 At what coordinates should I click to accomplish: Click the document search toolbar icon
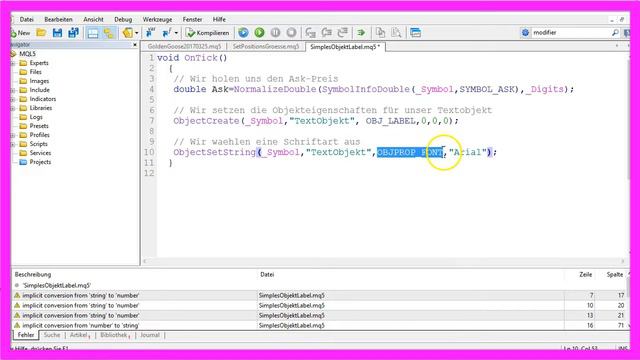[x=396, y=33]
